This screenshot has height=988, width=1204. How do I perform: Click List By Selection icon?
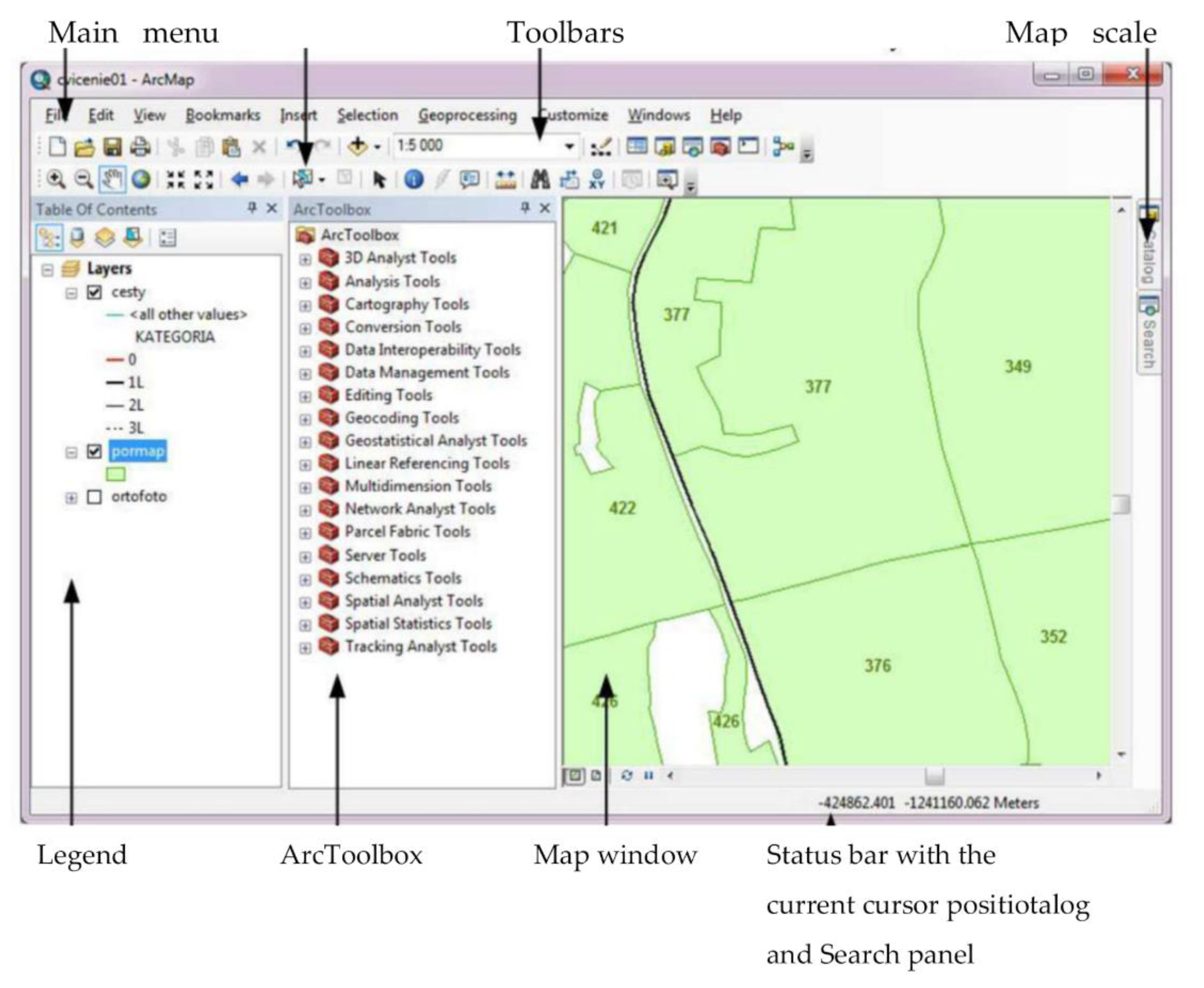tap(132, 237)
